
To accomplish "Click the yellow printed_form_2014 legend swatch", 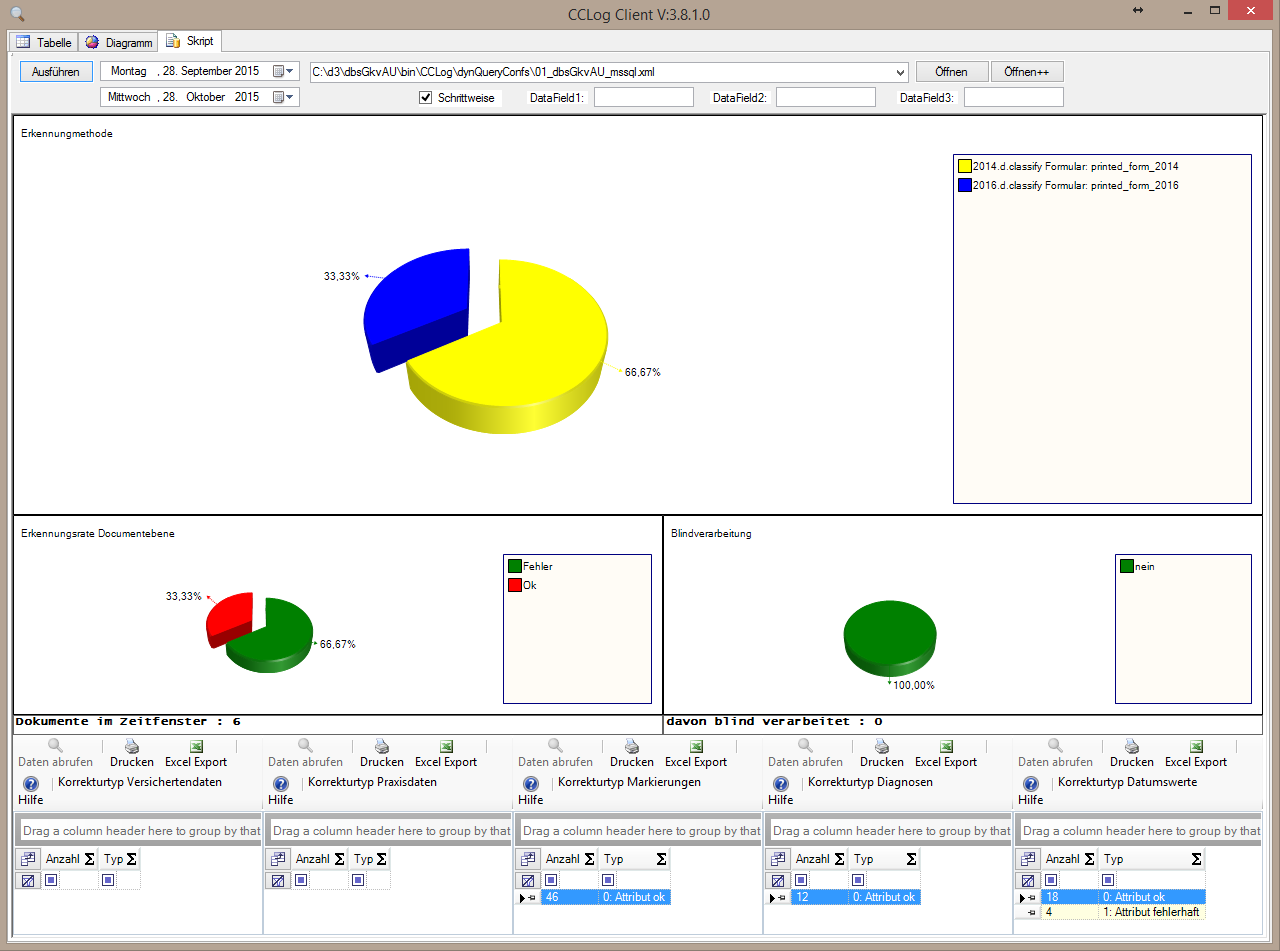I will click(965, 167).
